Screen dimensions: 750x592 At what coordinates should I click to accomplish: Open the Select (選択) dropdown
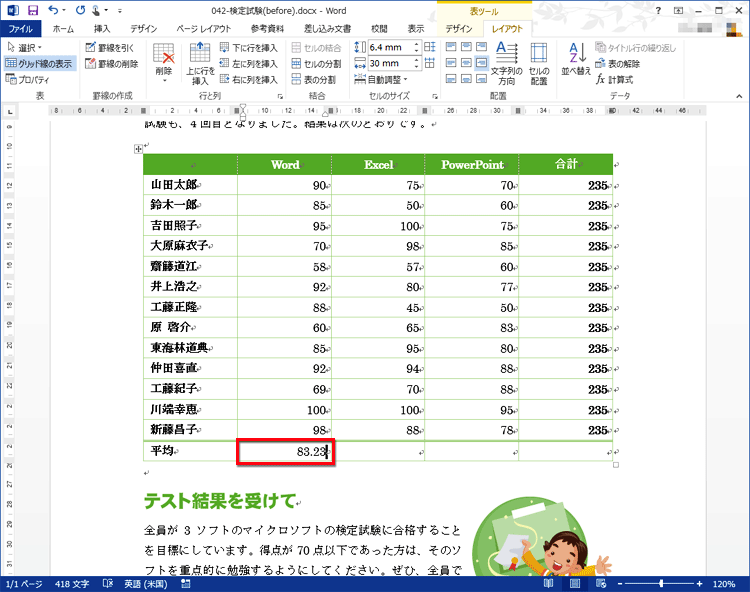click(x=25, y=47)
